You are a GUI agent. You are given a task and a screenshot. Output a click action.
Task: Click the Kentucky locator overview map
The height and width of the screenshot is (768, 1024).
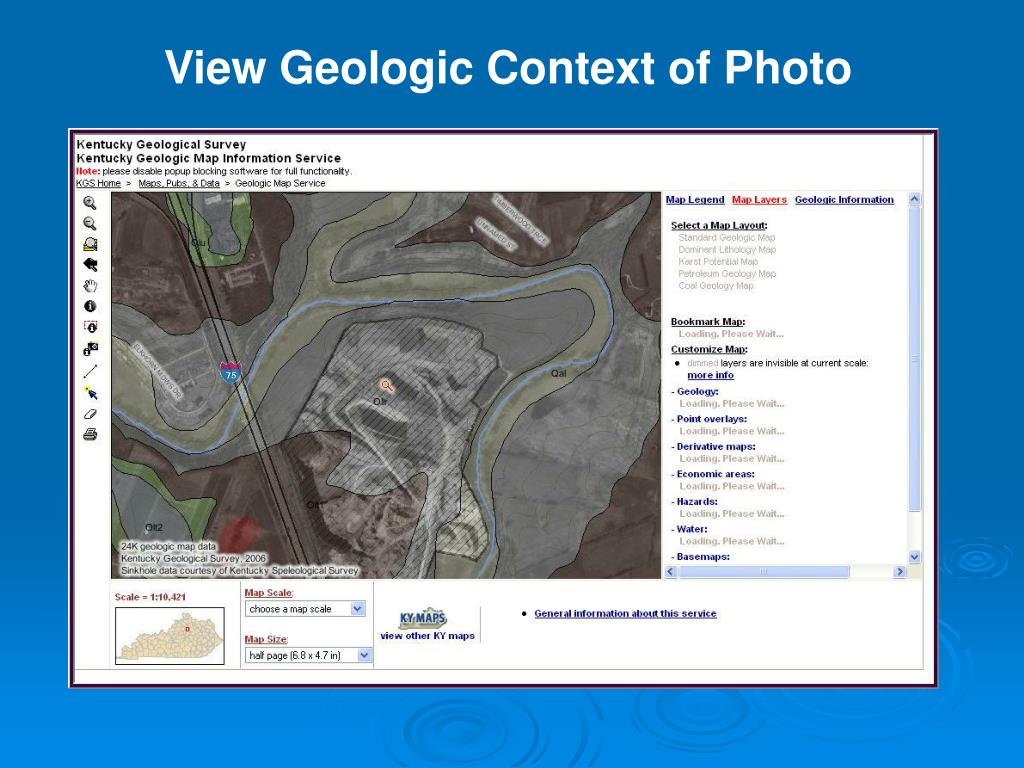[170, 636]
